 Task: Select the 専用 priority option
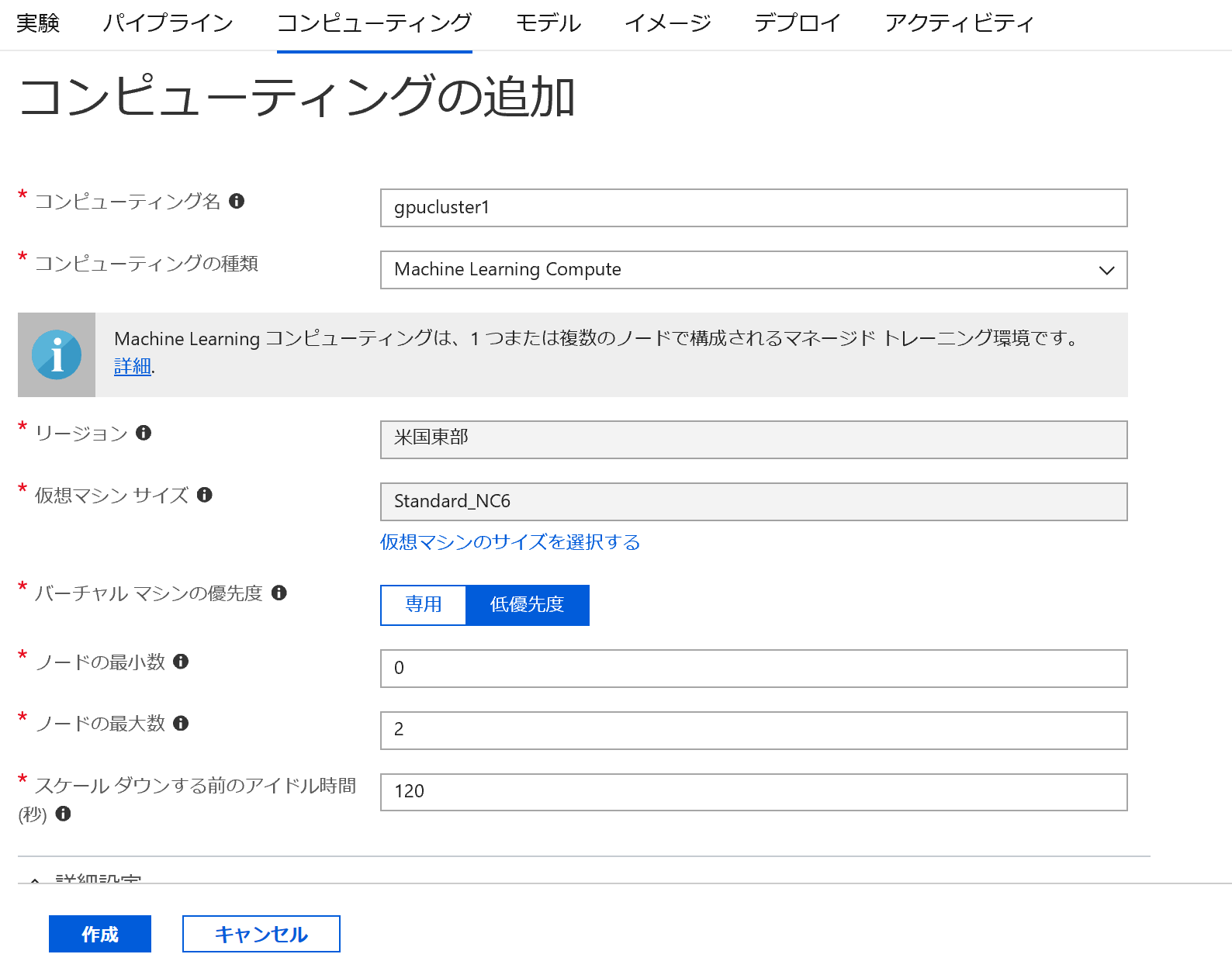coord(424,605)
